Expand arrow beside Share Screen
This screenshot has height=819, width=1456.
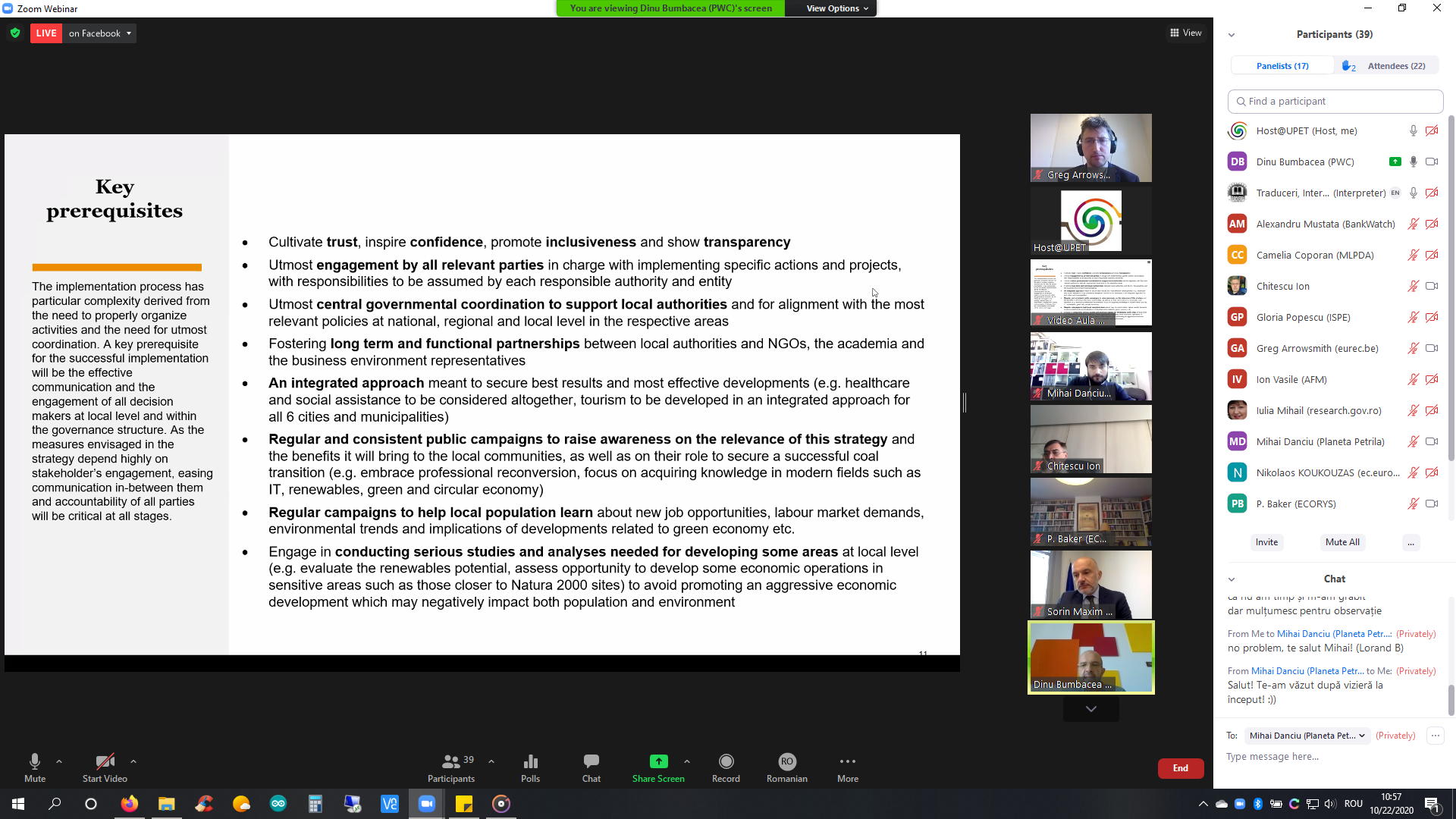[687, 761]
